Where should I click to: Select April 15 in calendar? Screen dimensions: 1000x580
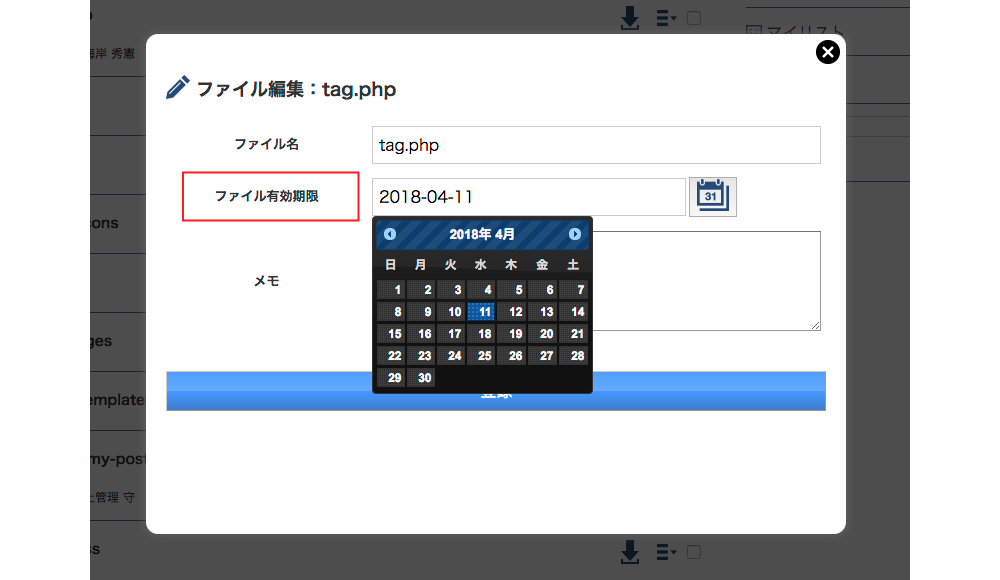coord(391,334)
